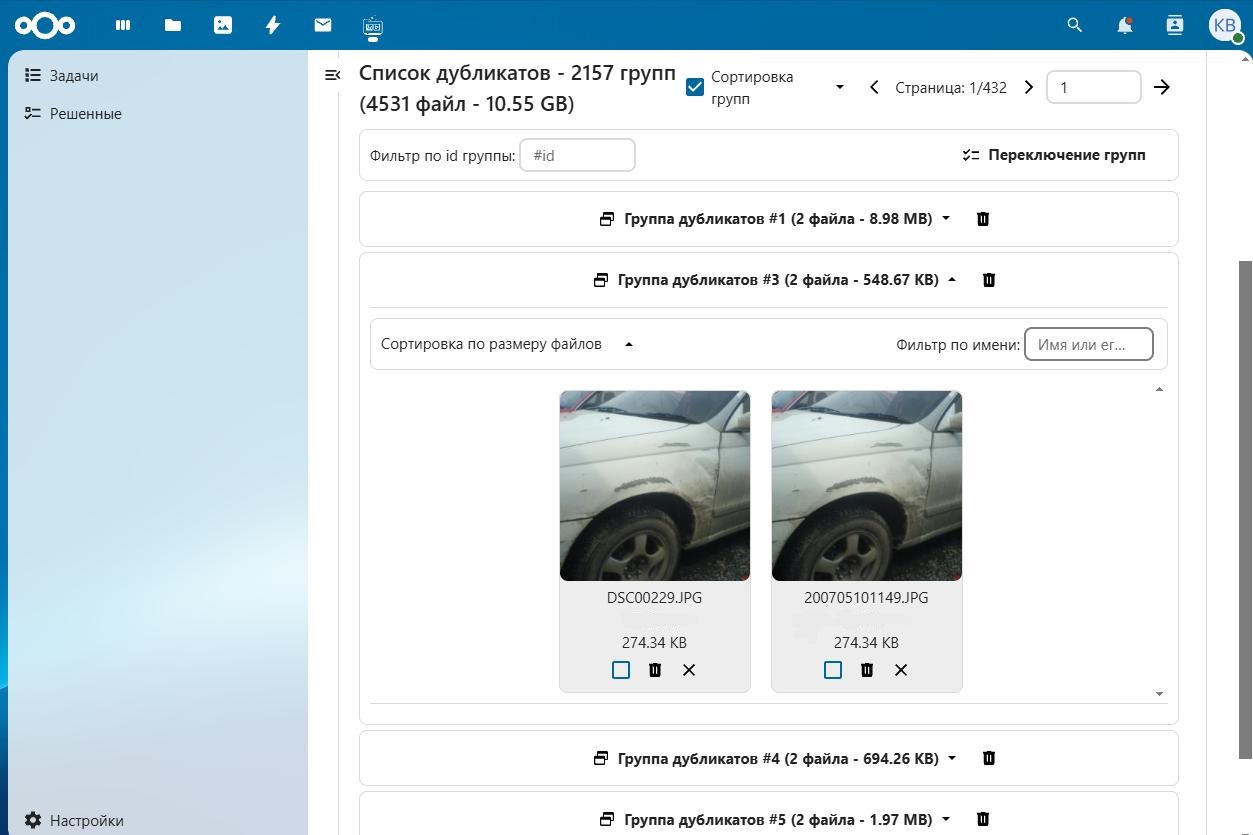
Task: Open the Resolved sidebar item
Action: (85, 114)
